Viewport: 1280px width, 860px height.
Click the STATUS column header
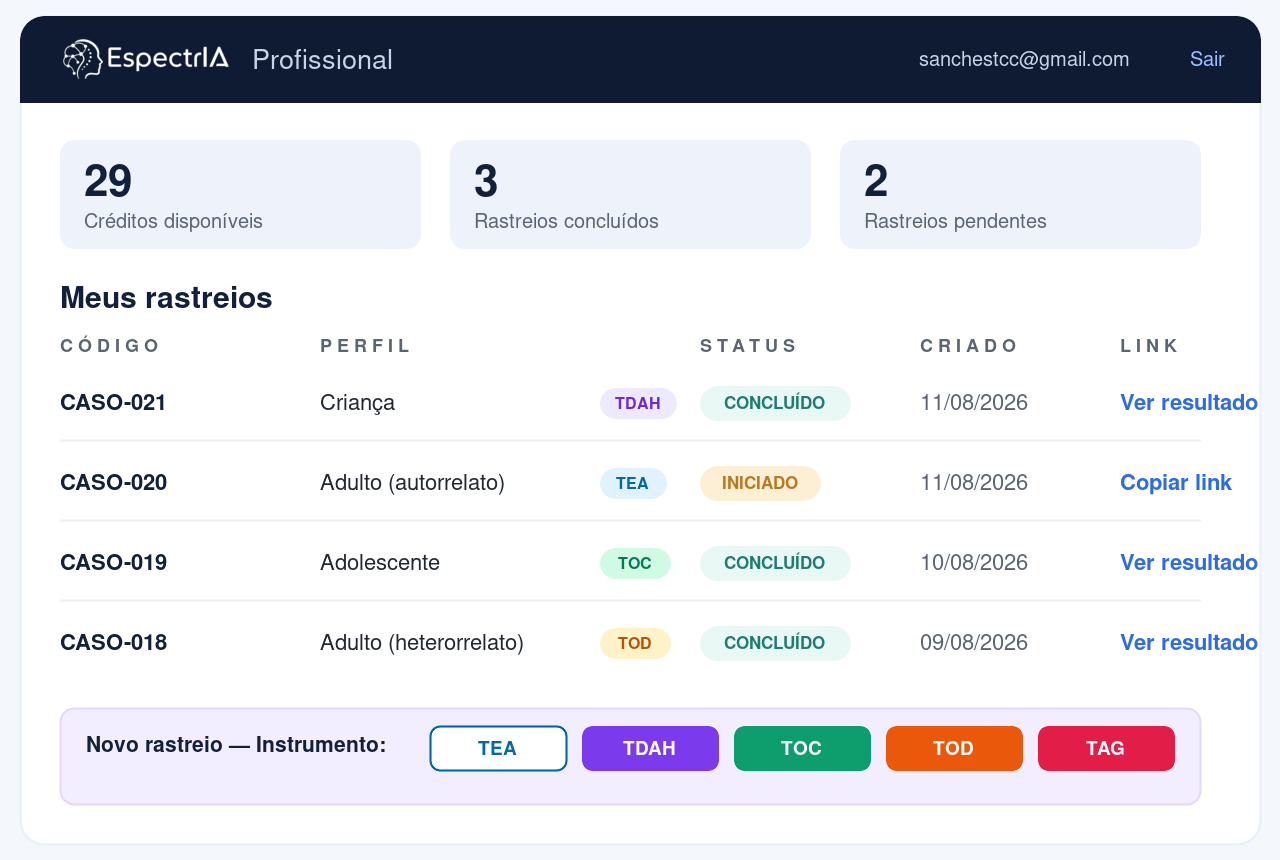click(x=749, y=346)
